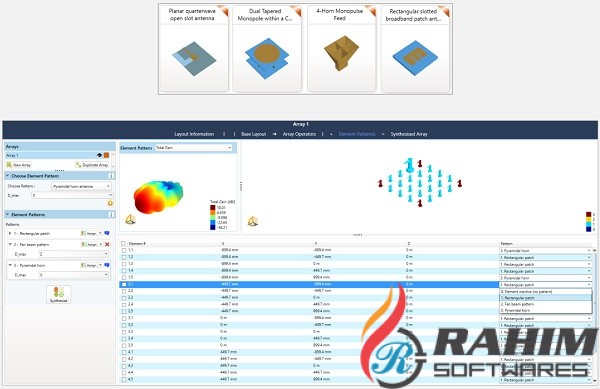600x389 pixels.
Task: Click the New Array button
Action: tap(19, 165)
